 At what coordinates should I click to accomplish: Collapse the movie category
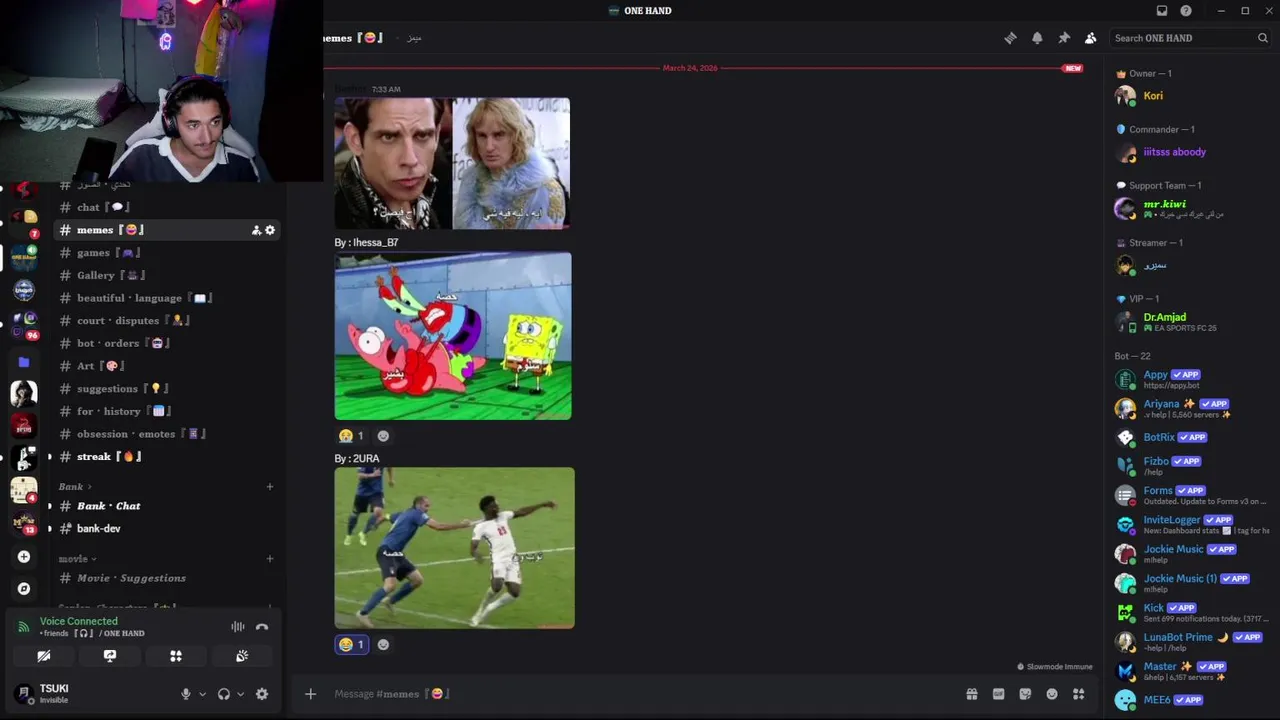point(77,559)
